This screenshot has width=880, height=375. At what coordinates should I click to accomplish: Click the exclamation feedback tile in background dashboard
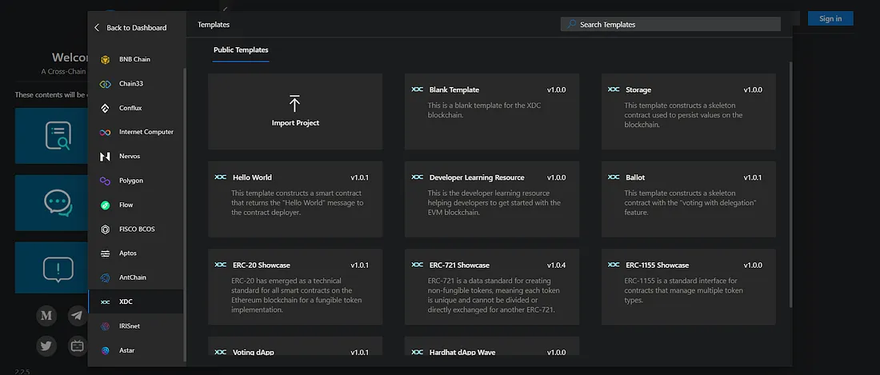pos(52,268)
